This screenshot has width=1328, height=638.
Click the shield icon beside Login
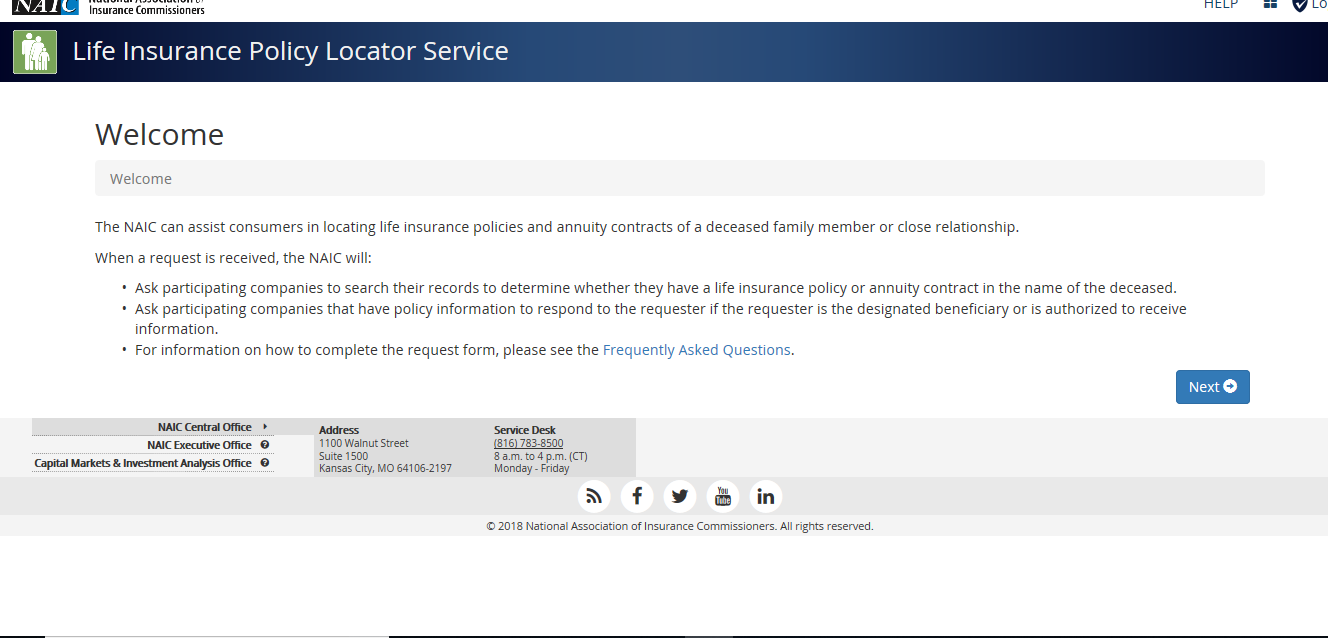(x=1299, y=5)
